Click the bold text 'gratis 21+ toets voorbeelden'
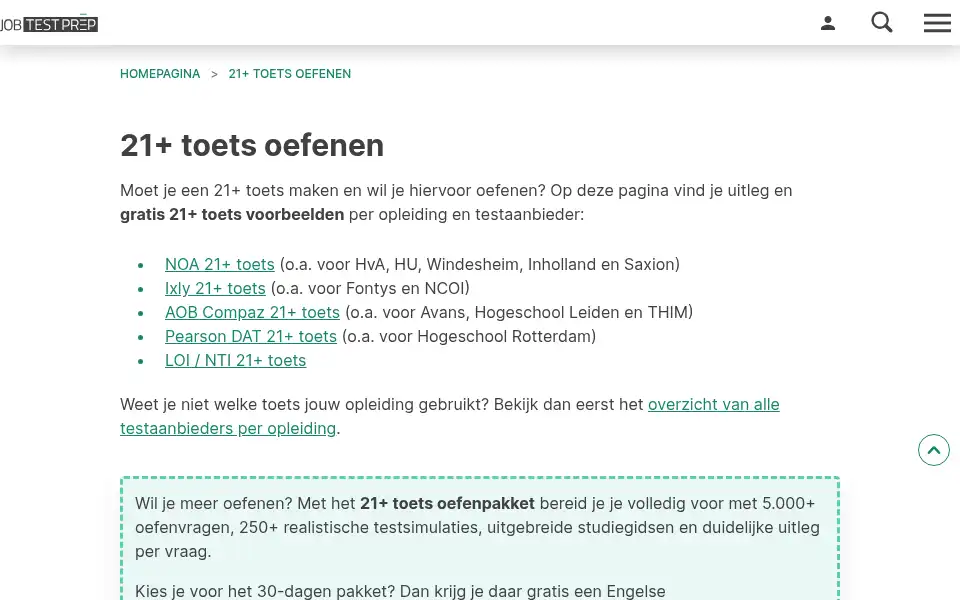The image size is (960, 600). click(x=232, y=214)
